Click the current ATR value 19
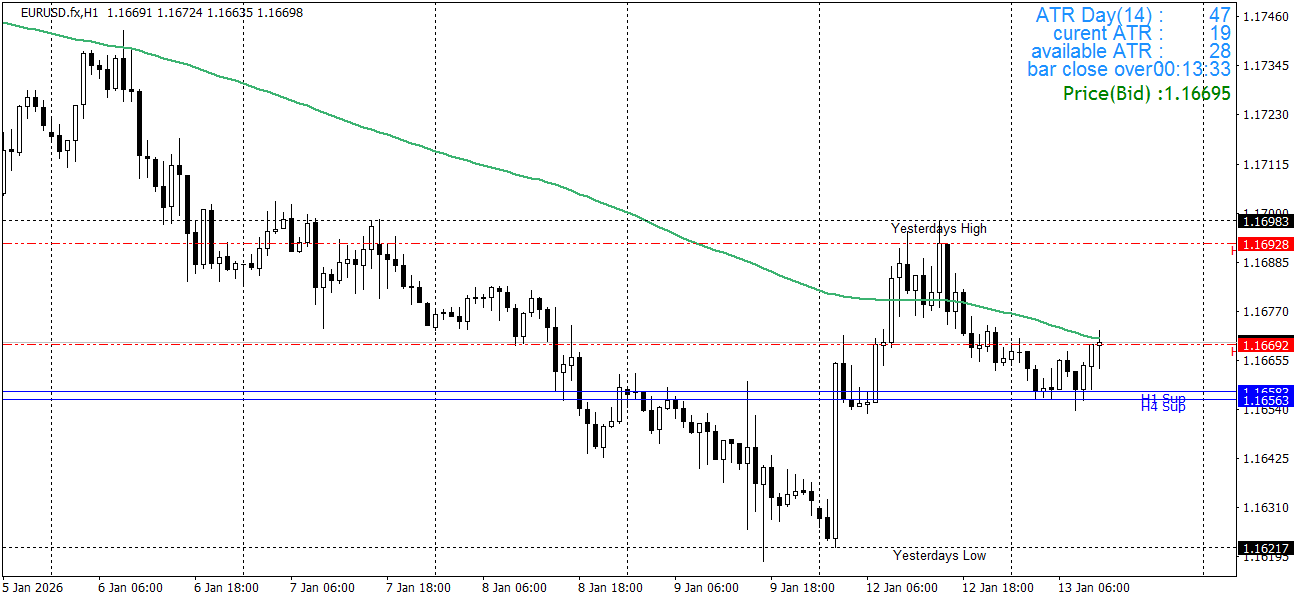1300x600 pixels. pos(1219,33)
